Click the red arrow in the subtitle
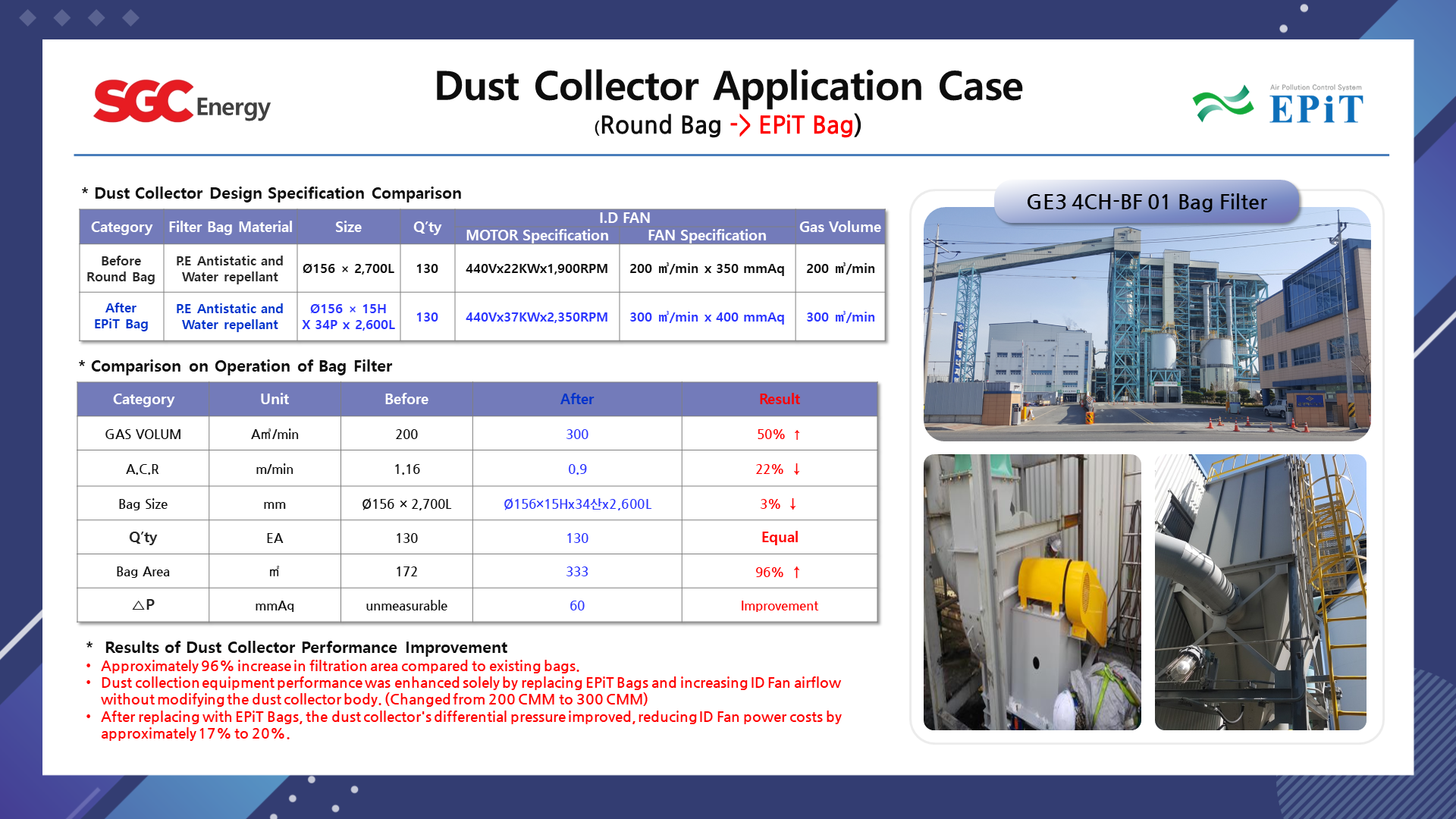Screen dimensions: 1456x819 tap(740, 125)
